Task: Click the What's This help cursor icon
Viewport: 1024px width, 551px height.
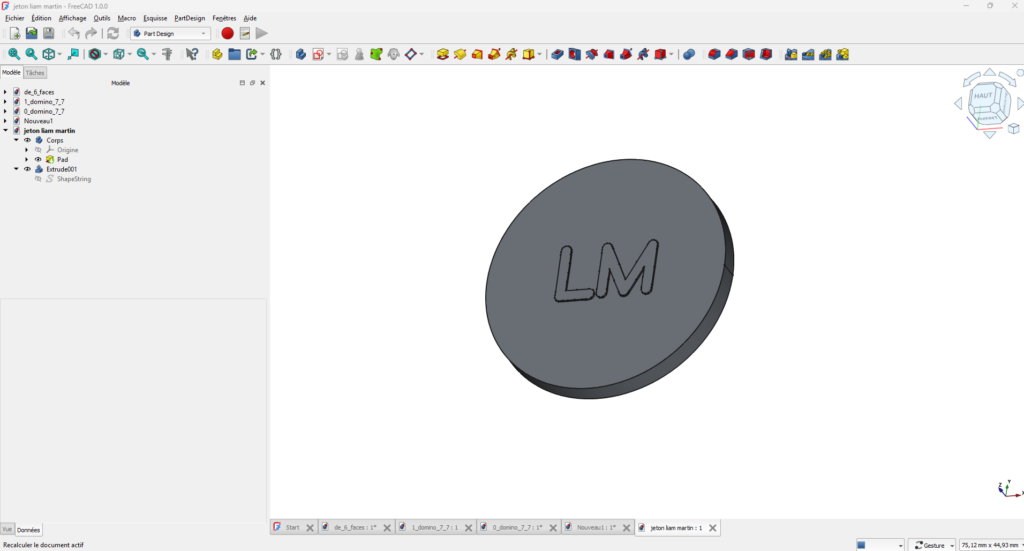Action: 192,54
